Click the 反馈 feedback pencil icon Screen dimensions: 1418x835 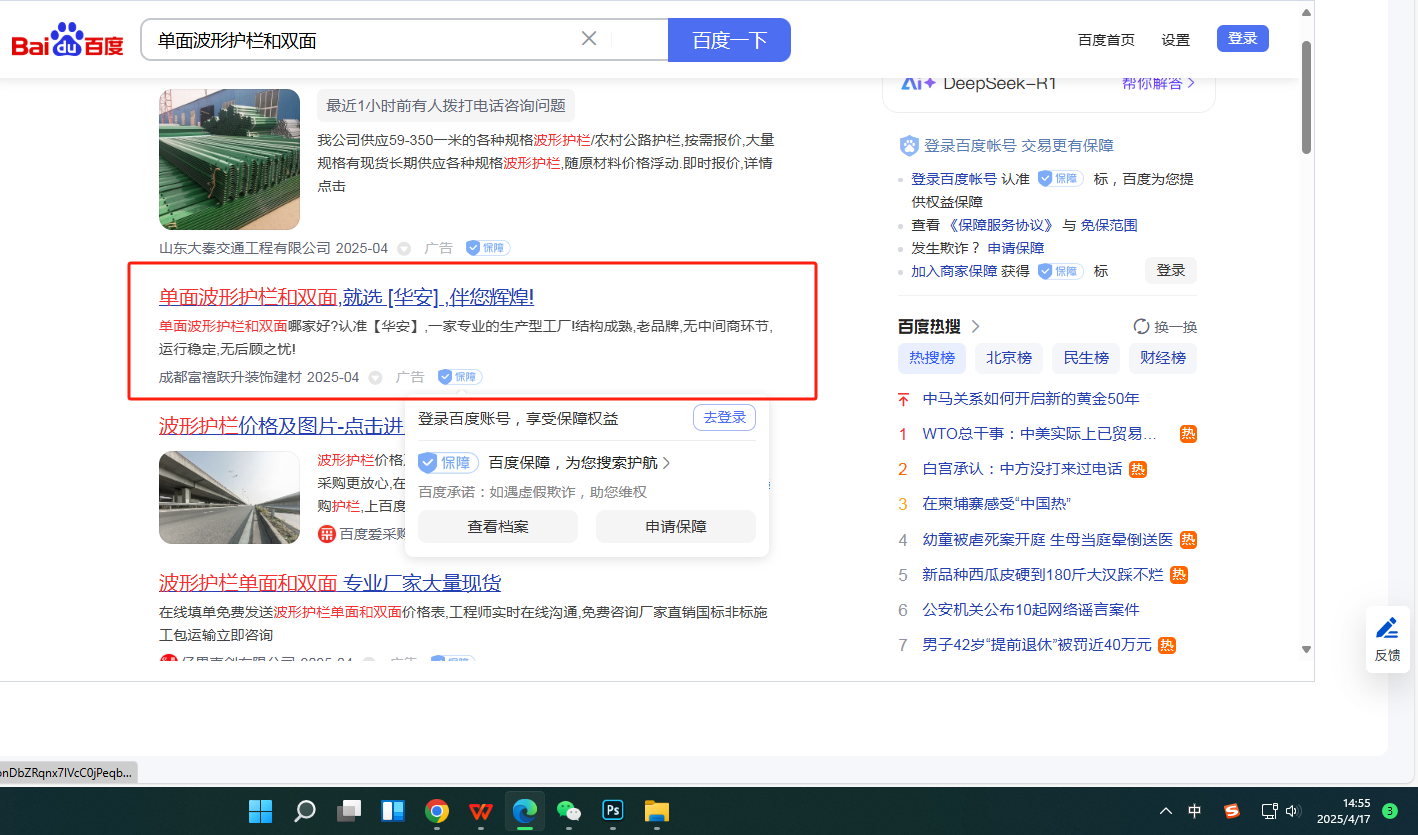[1387, 629]
